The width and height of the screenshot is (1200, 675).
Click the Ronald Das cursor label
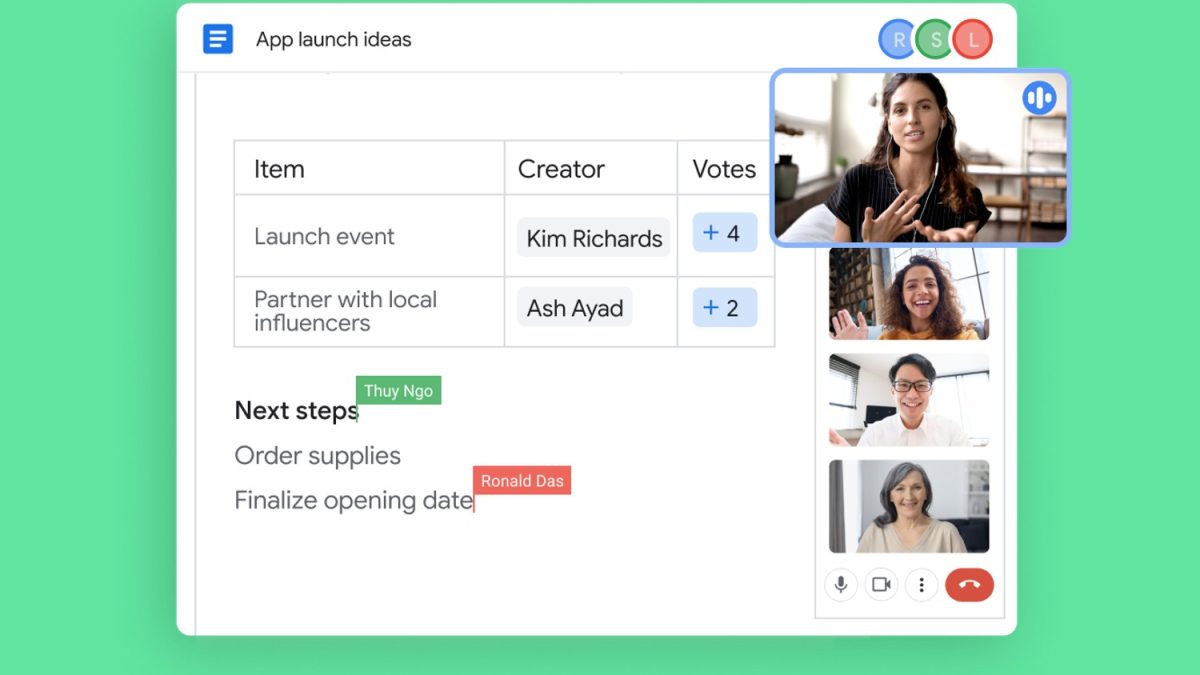point(522,481)
